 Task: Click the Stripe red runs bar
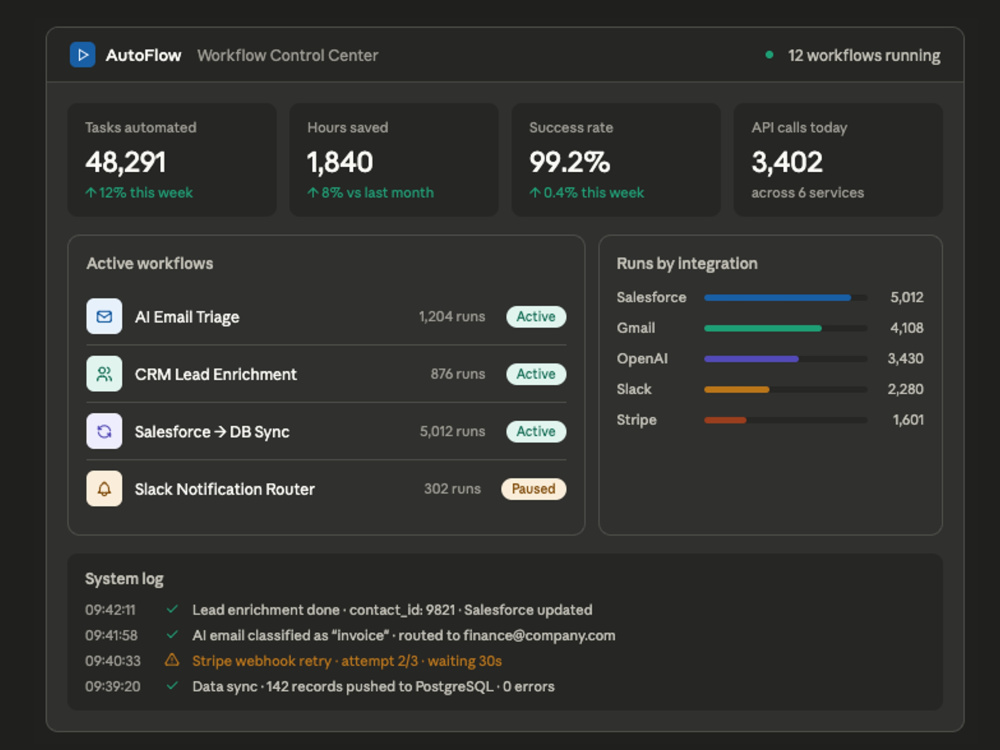(x=725, y=420)
